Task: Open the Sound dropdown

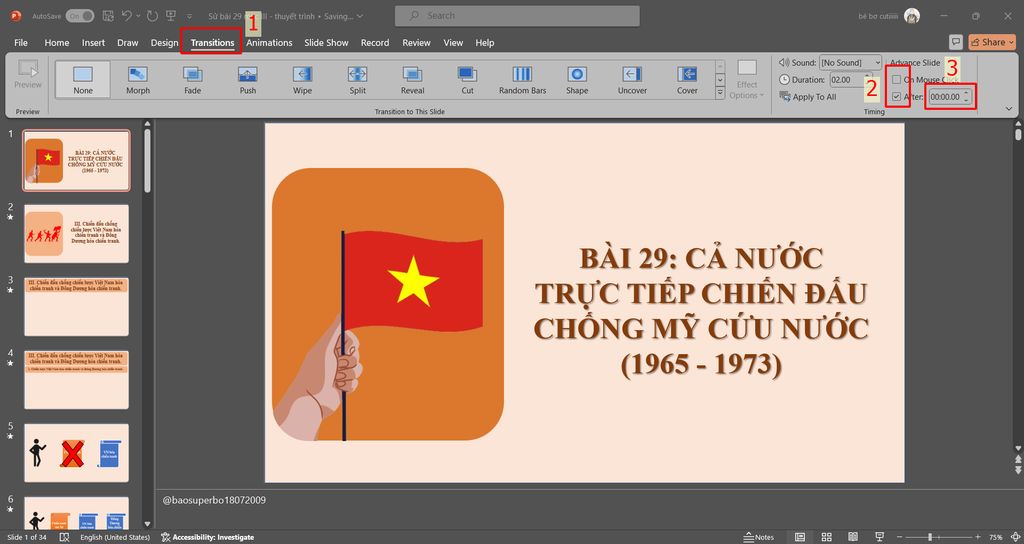Action: click(876, 63)
